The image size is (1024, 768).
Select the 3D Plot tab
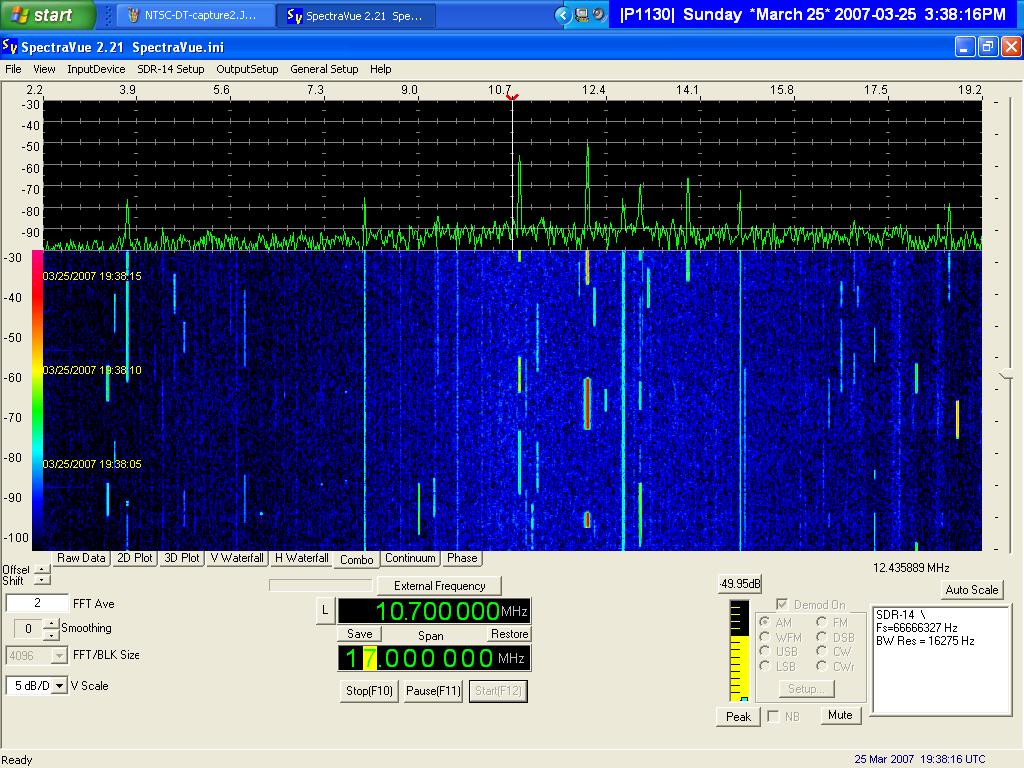pyautogui.click(x=182, y=558)
